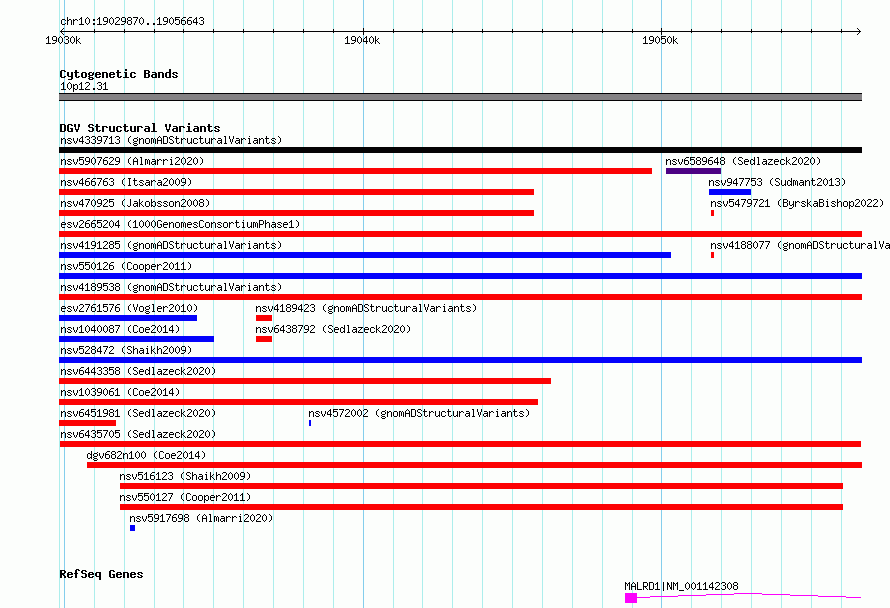Click the red nsv6435705 Sedlazeck2020 bar

point(460,444)
